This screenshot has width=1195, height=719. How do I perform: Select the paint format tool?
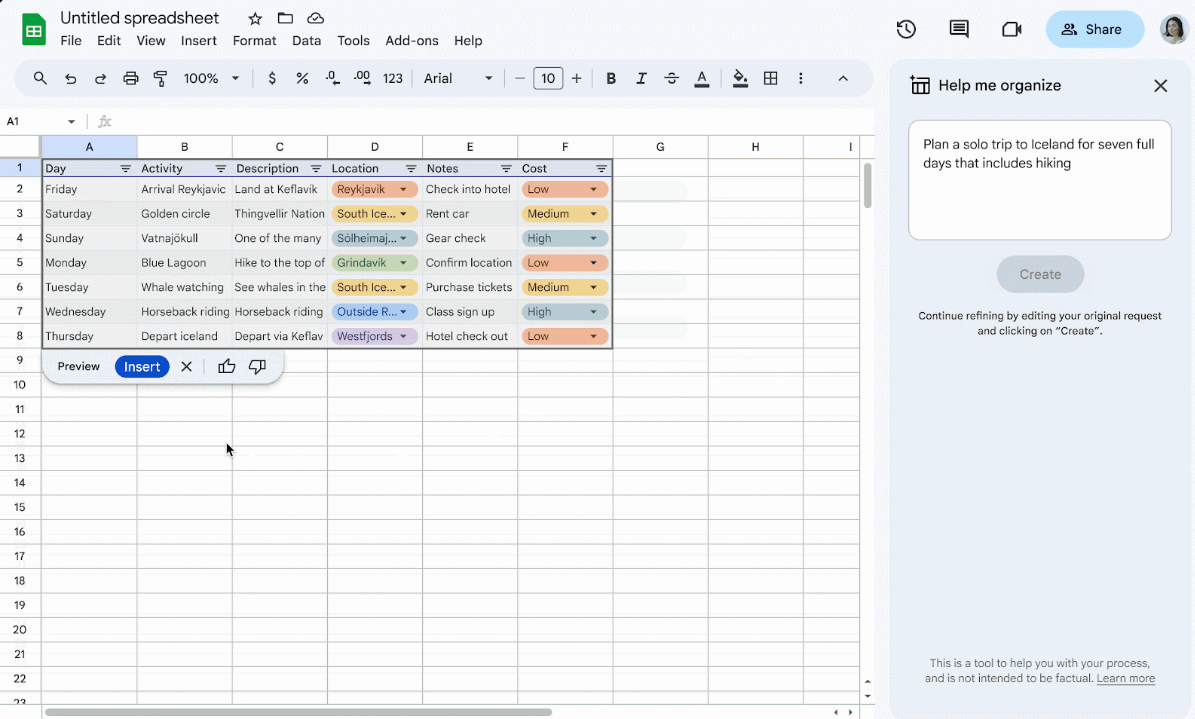161,78
